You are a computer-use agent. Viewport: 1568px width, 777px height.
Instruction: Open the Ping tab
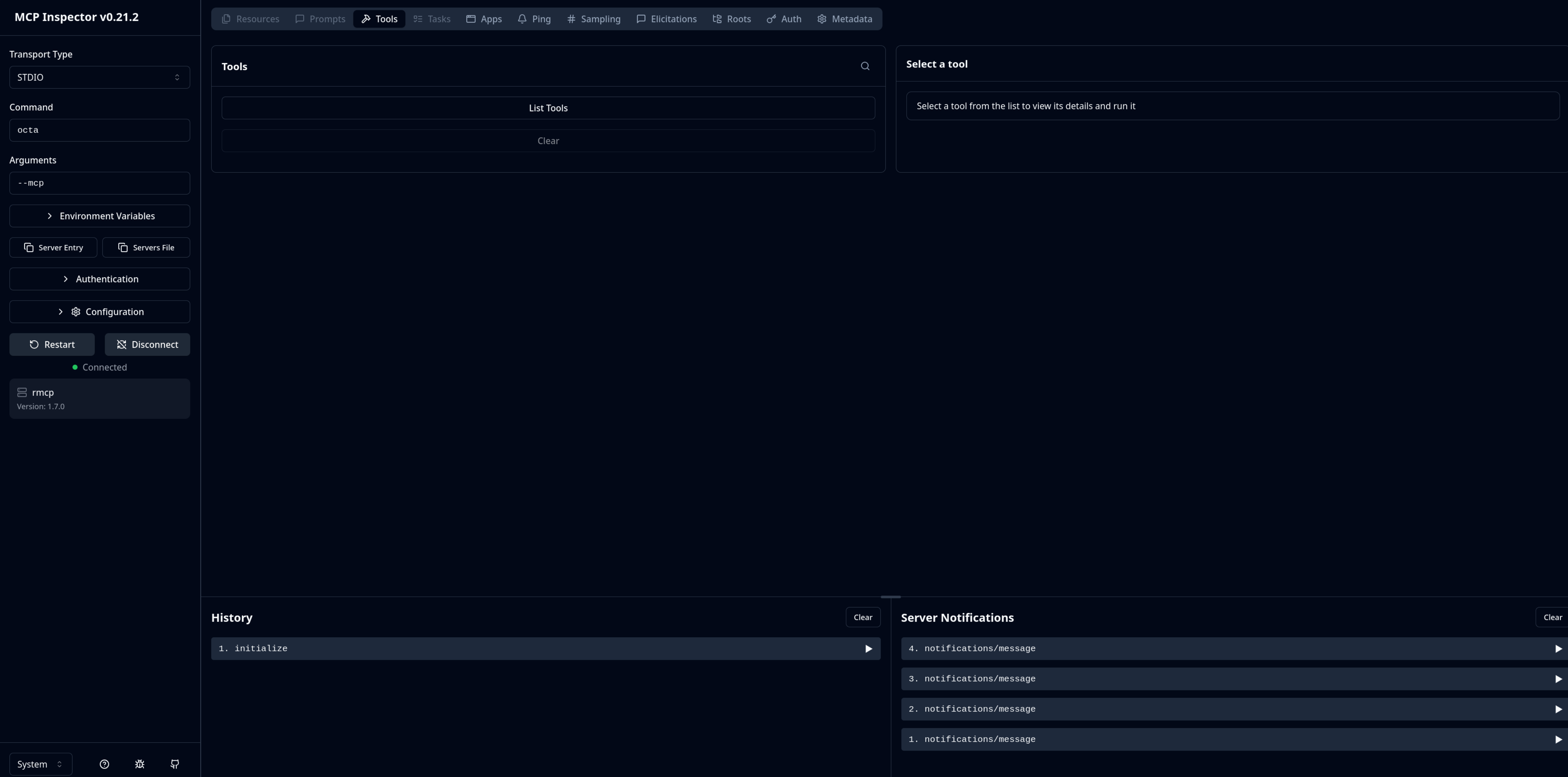(x=534, y=19)
